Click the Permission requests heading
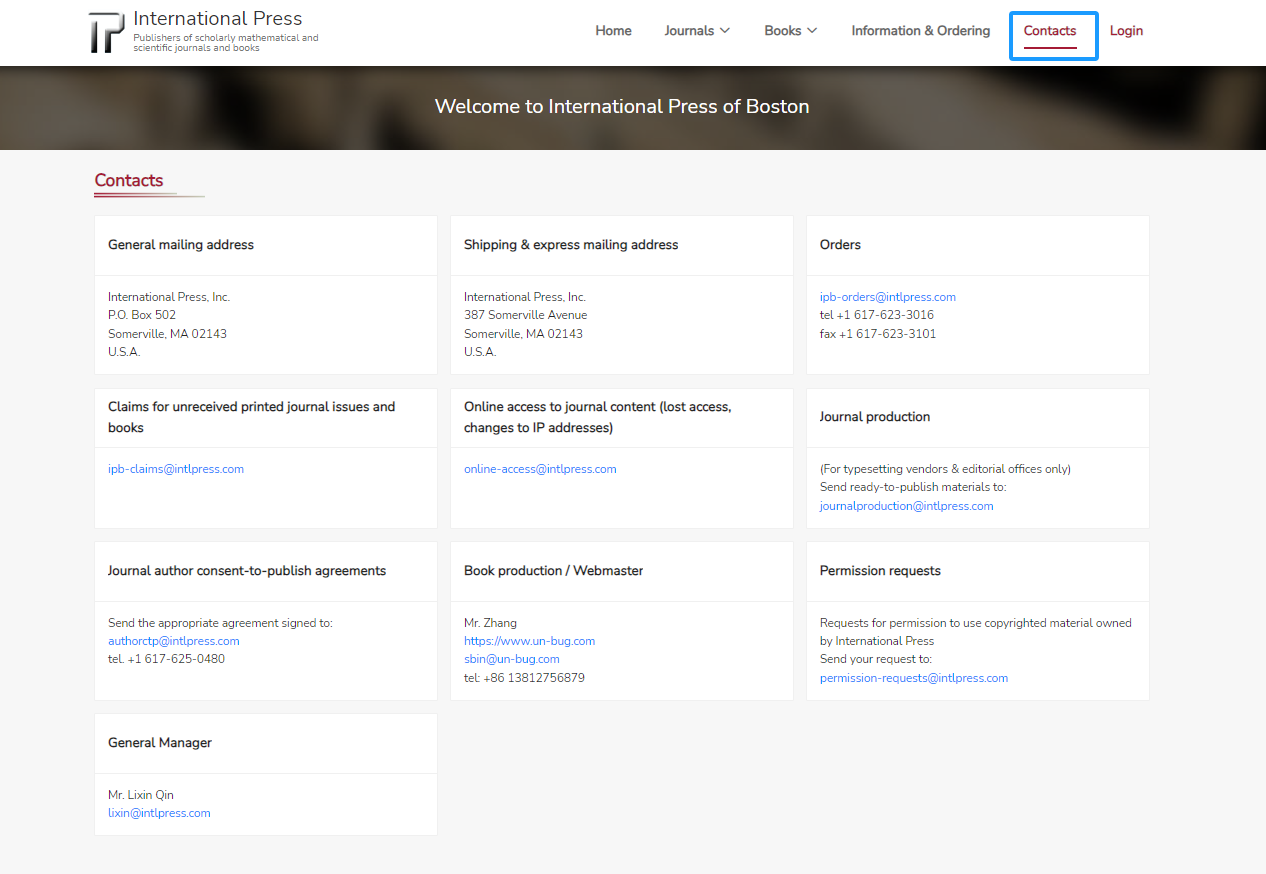Screen dimensions: 1266x874 coord(880,571)
